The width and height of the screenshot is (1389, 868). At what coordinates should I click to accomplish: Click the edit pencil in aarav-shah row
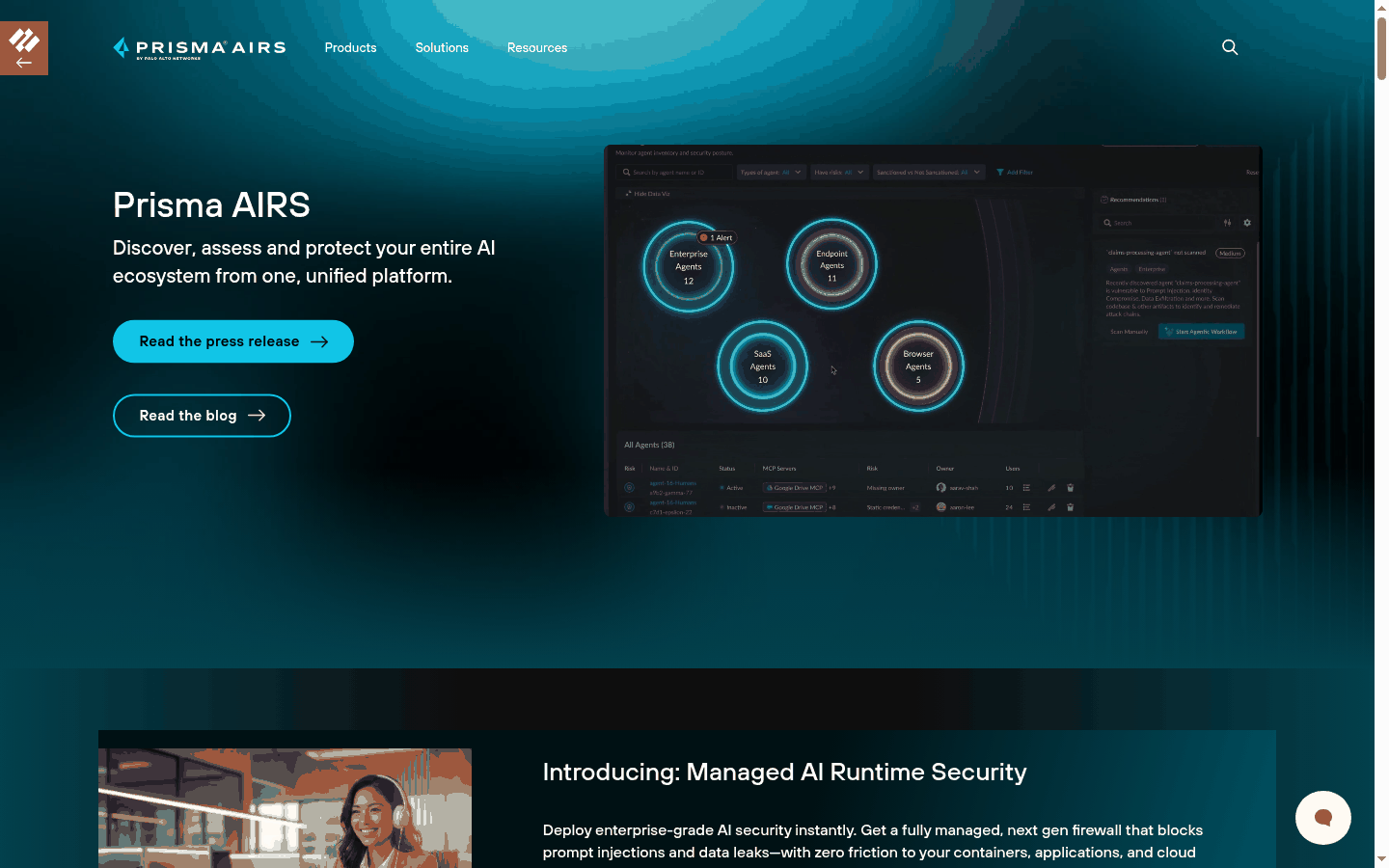[x=1051, y=488]
